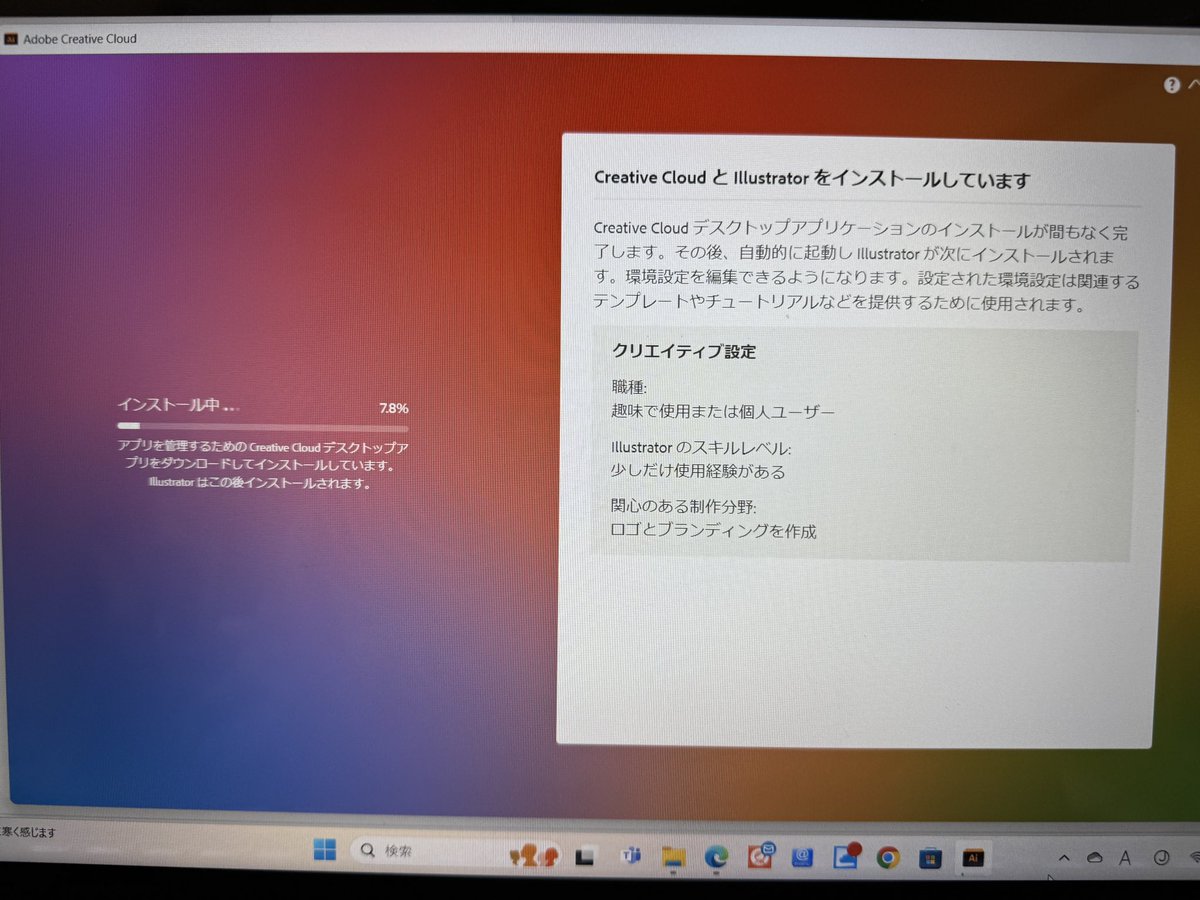Click the 関心のある制作分野 label

tap(684, 507)
